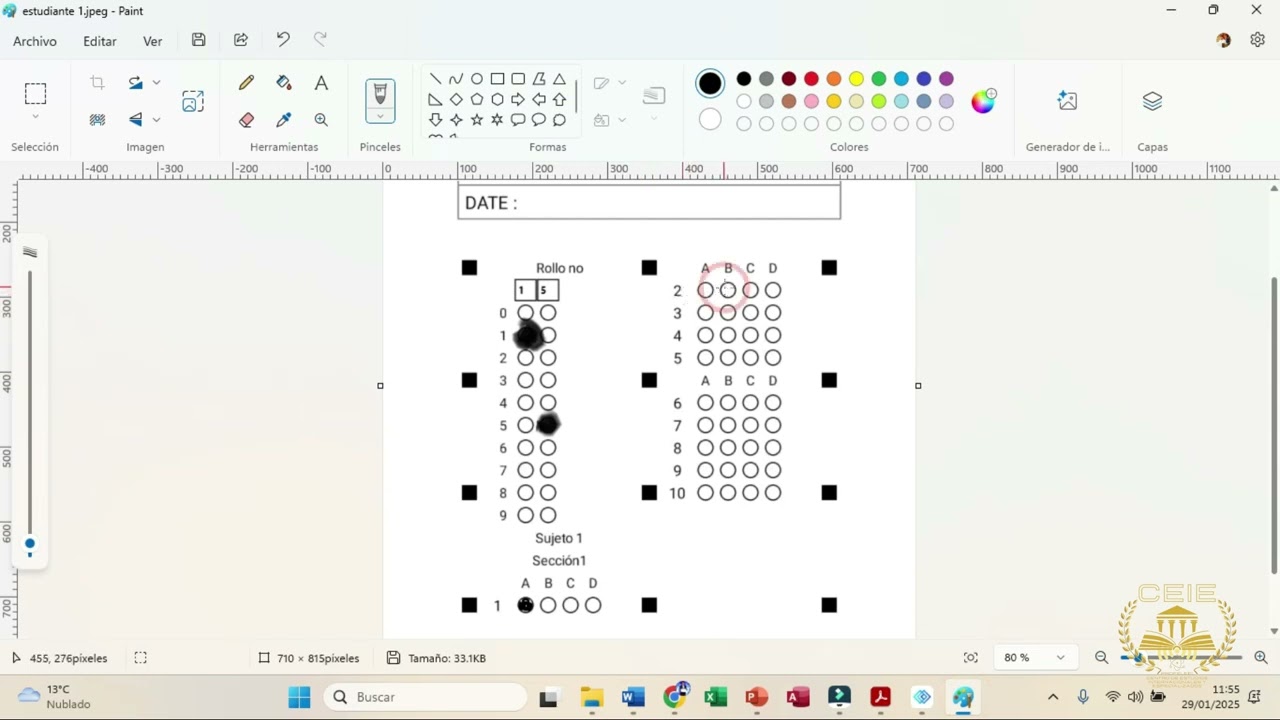Pick the Pentagon shape
Screen dimensions: 1280x720
(x=477, y=100)
